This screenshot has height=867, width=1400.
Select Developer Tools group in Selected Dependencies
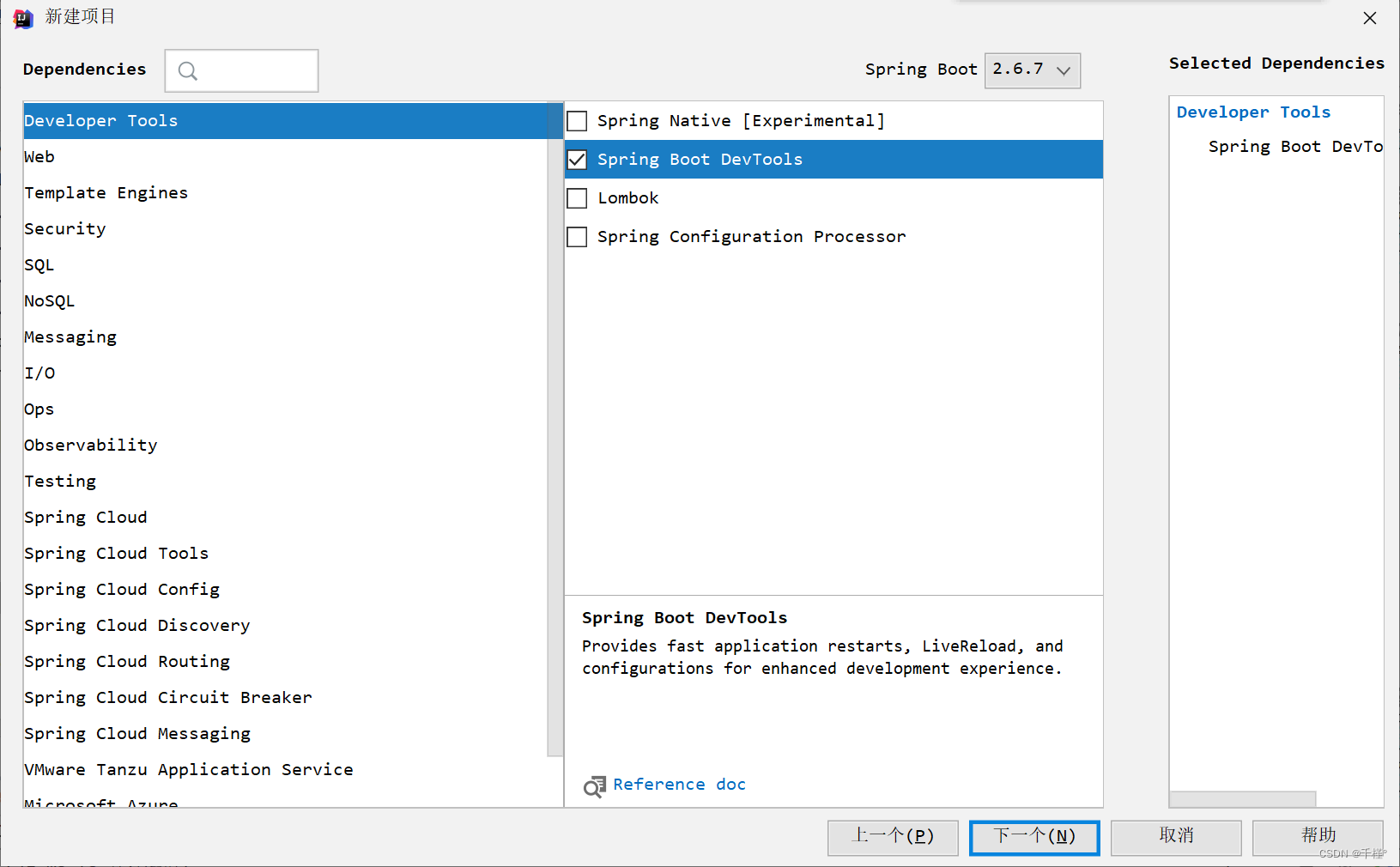(1253, 112)
